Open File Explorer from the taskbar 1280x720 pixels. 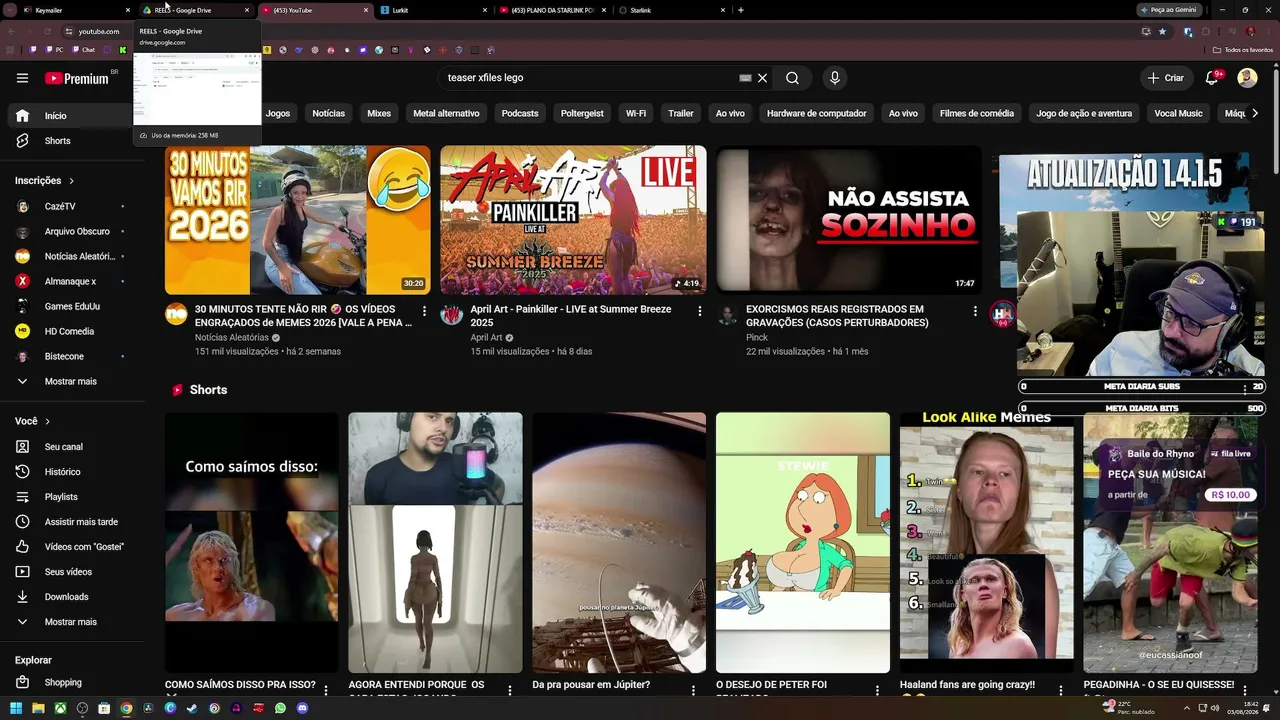pyautogui.click(x=38, y=708)
